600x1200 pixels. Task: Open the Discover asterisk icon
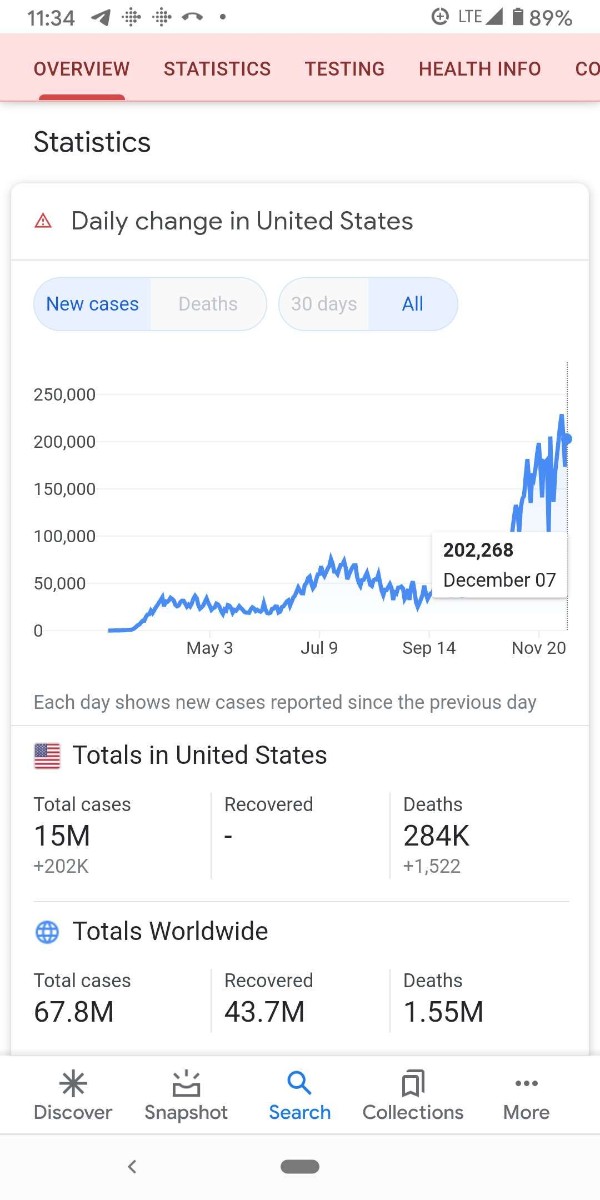click(x=72, y=1083)
